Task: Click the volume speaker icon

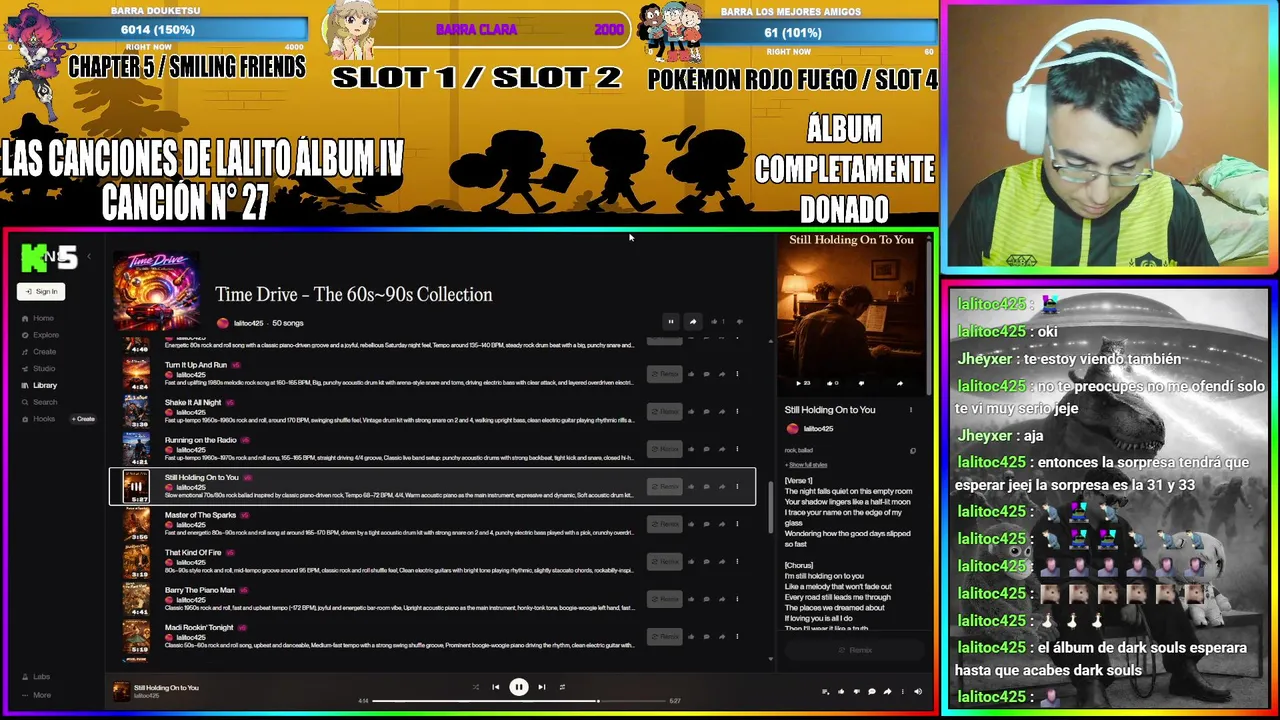Action: tap(918, 691)
